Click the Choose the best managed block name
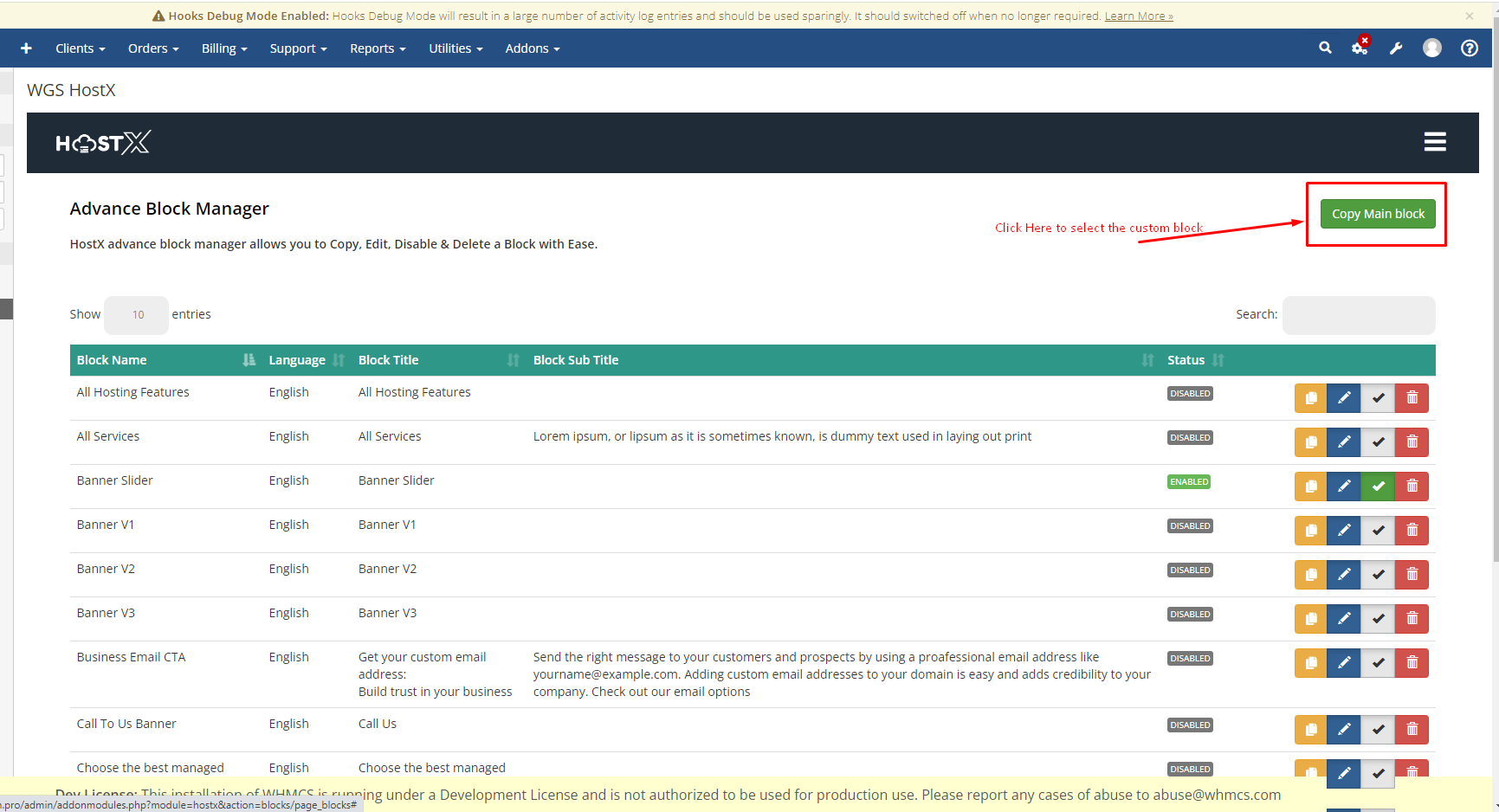This screenshot has height=812, width=1499. pos(150,768)
